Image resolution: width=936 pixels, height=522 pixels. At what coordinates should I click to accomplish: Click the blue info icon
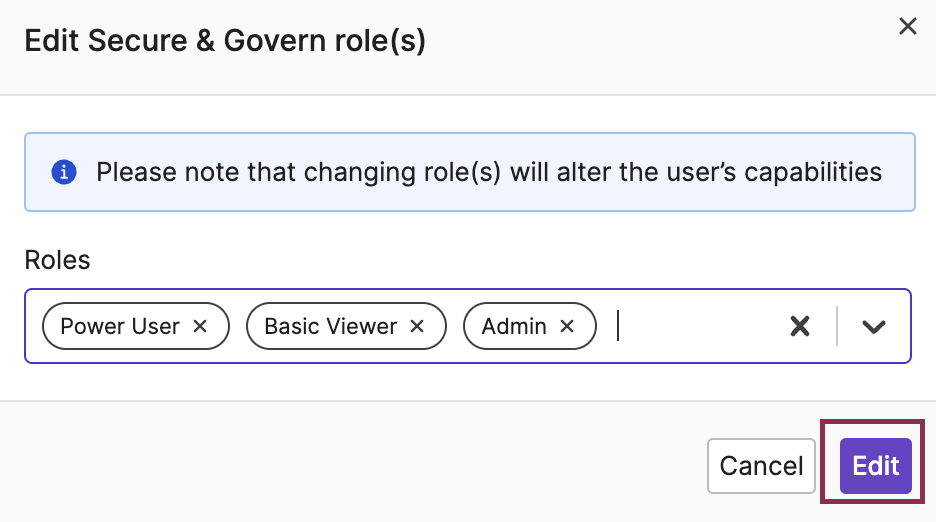coord(64,172)
